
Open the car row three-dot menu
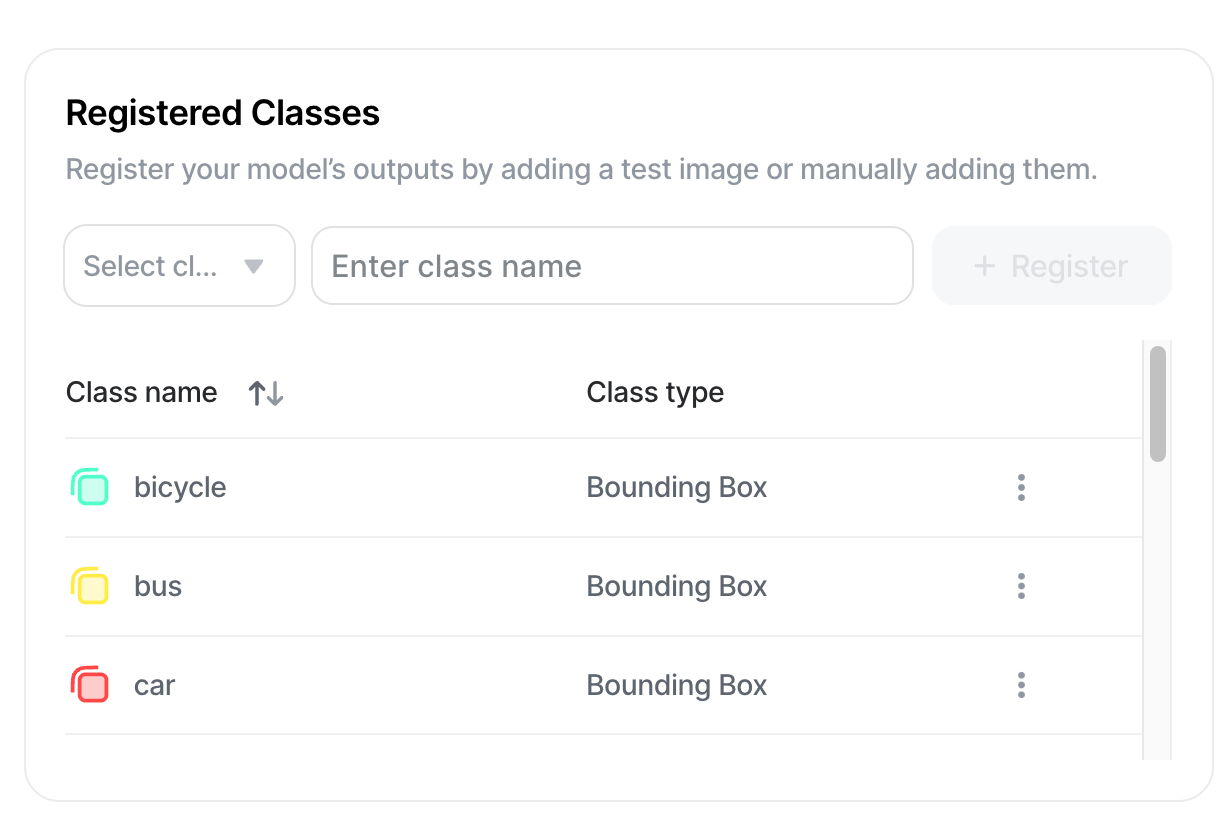(x=1021, y=685)
